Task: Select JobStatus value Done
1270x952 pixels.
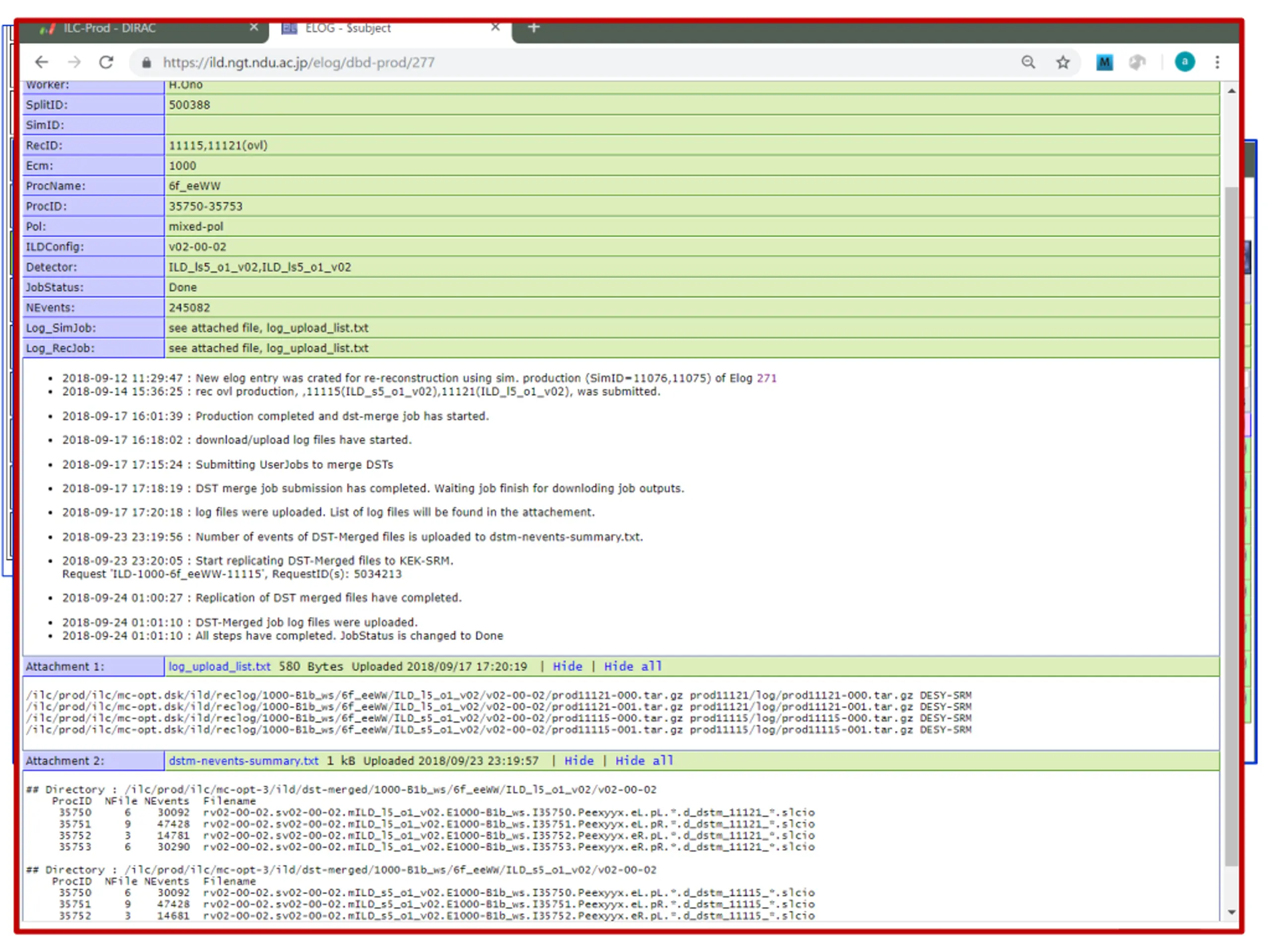Action: coord(183,288)
